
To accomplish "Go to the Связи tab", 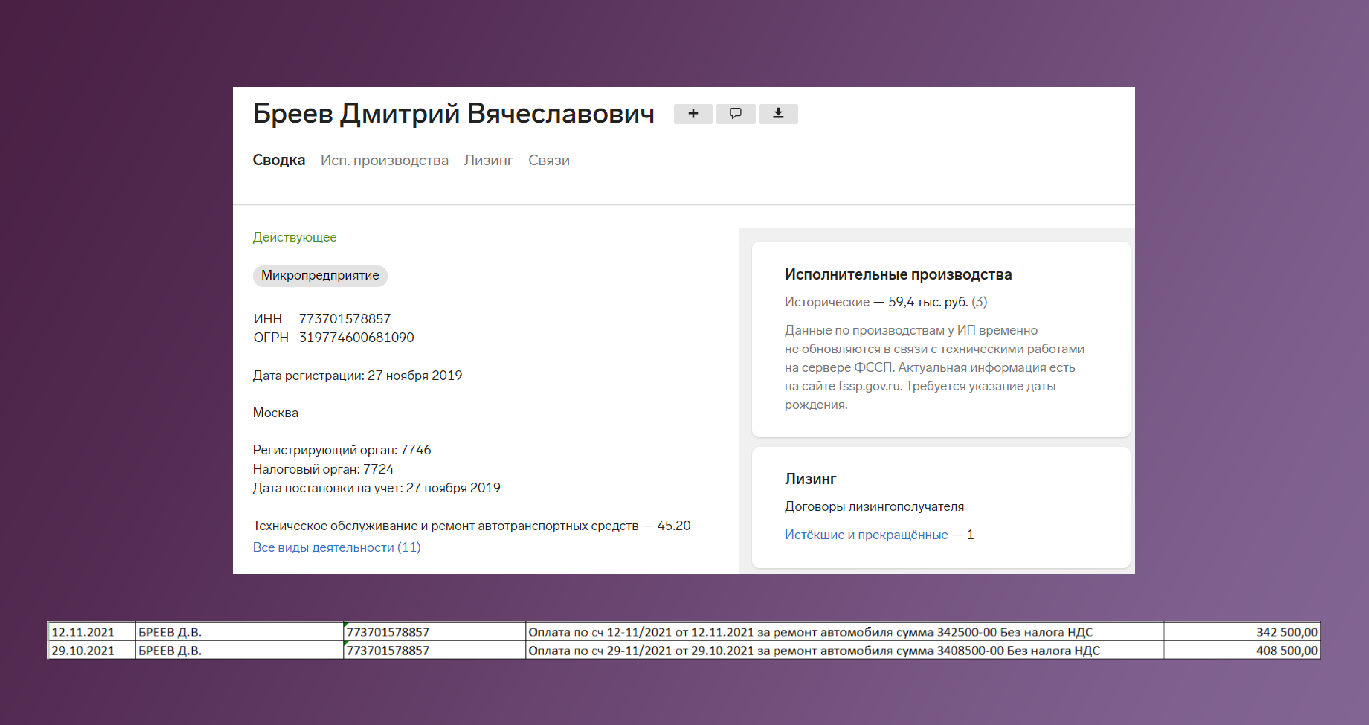I will [549, 160].
